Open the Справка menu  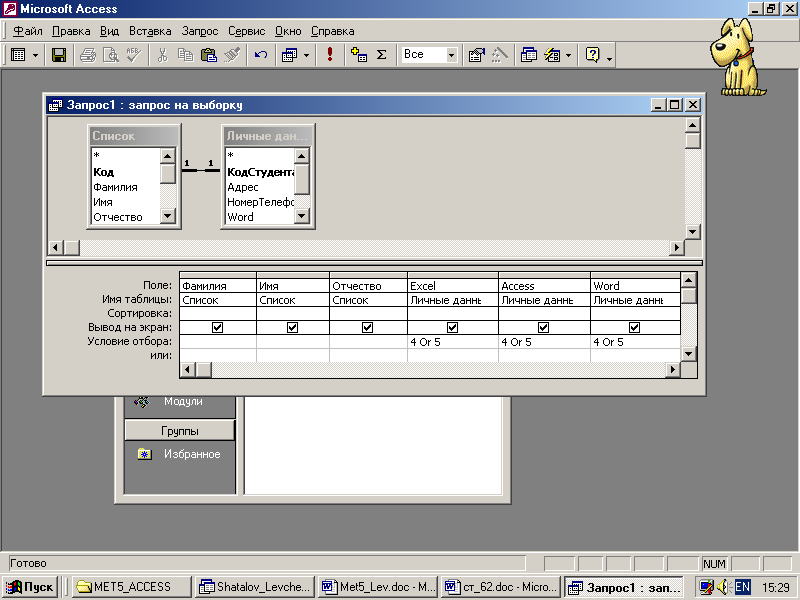[333, 31]
